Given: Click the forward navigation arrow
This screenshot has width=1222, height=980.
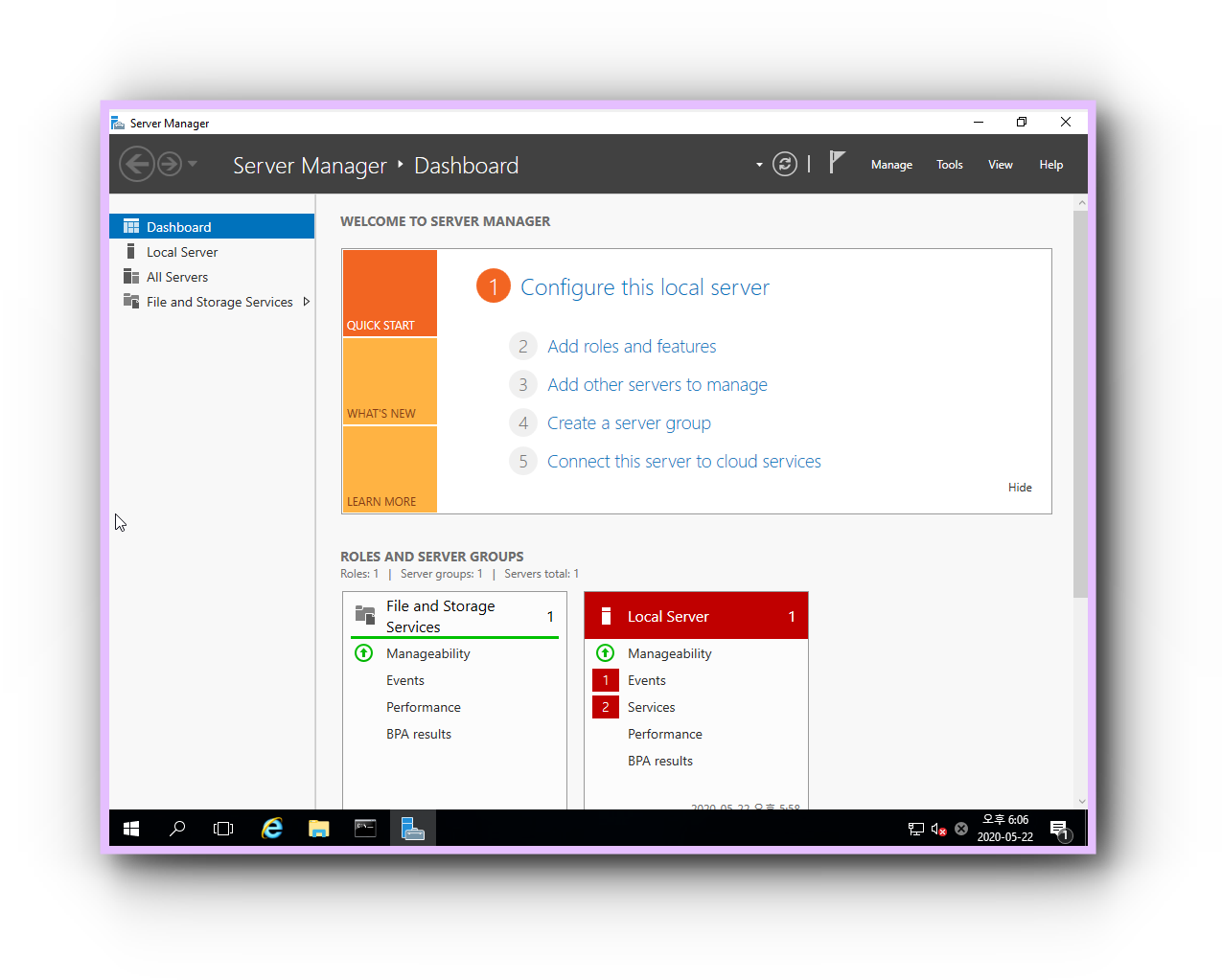Looking at the screenshot, I should click(170, 164).
